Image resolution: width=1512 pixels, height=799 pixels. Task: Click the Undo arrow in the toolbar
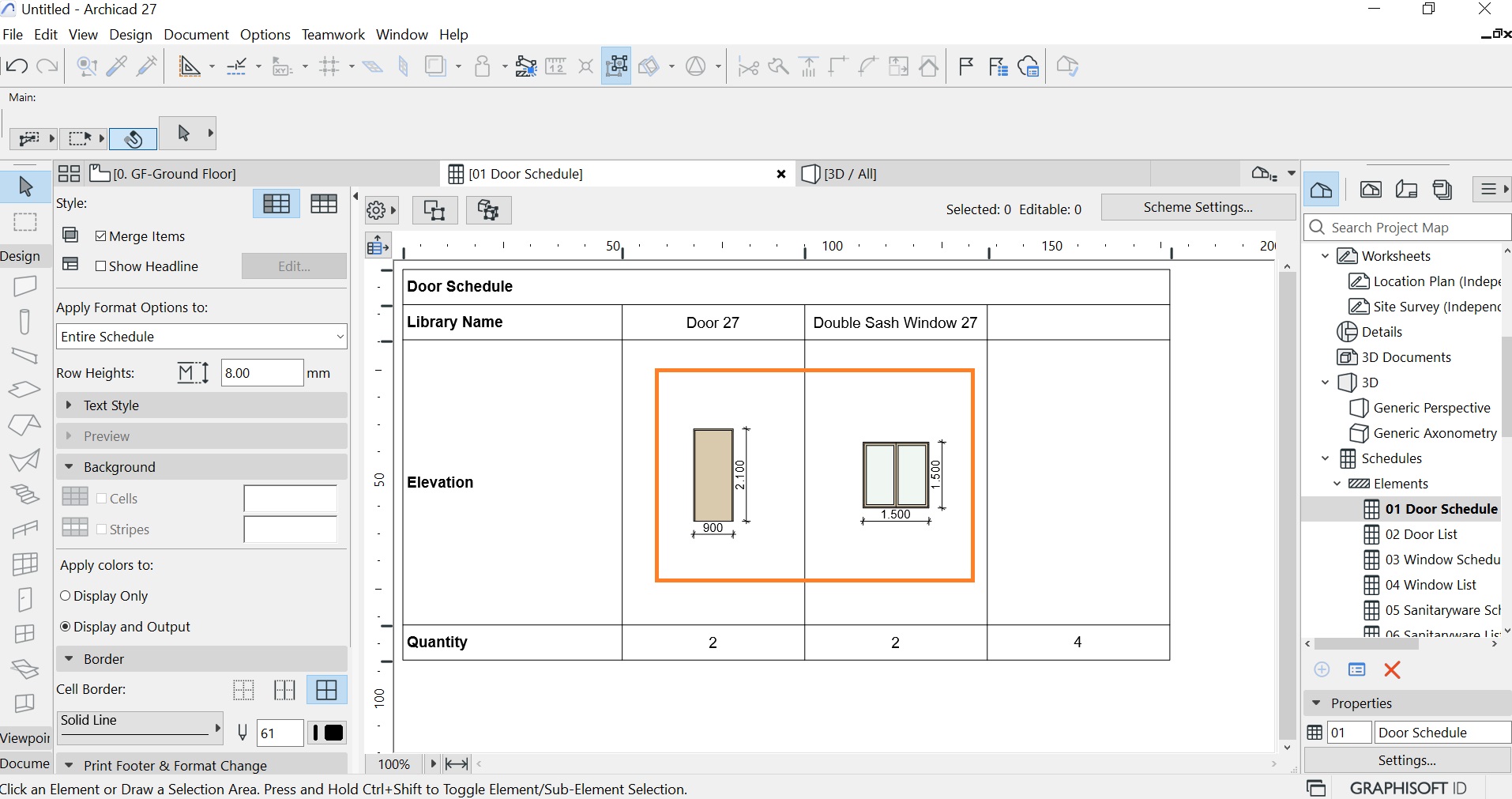(x=17, y=66)
